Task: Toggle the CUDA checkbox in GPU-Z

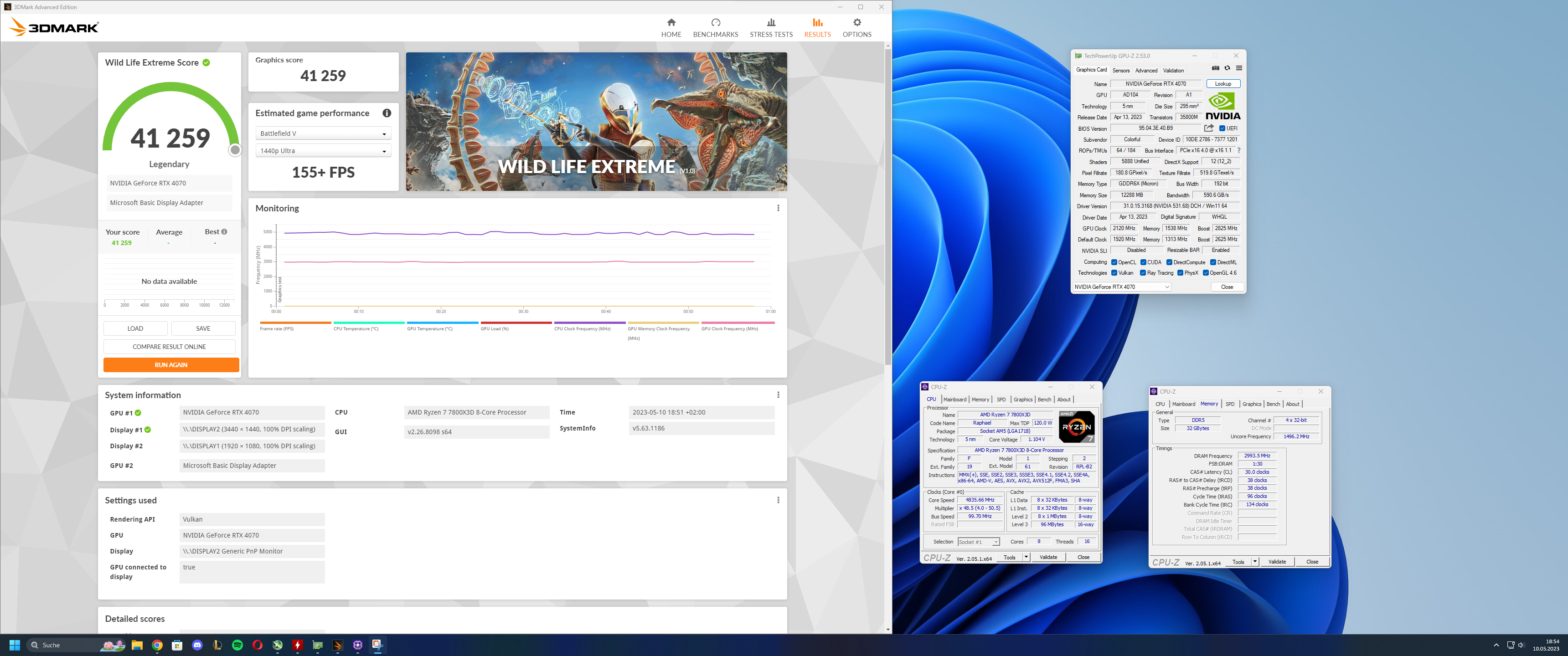Action: click(x=1143, y=262)
